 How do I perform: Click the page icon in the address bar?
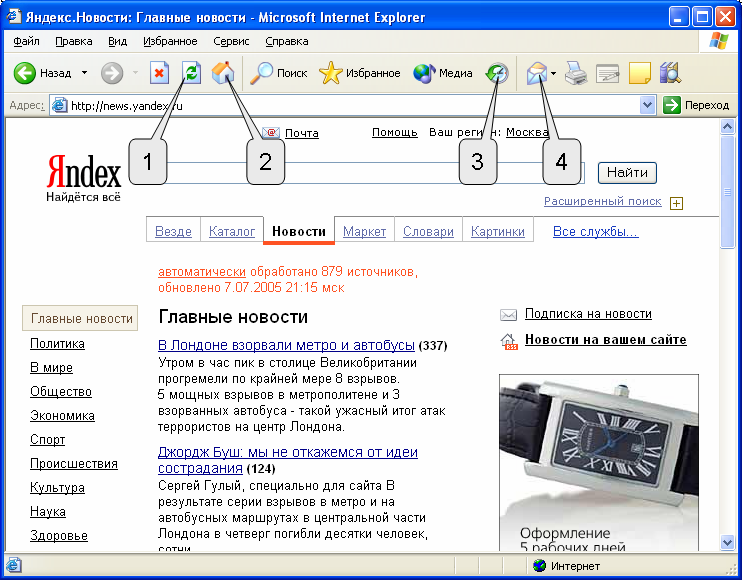(x=59, y=105)
